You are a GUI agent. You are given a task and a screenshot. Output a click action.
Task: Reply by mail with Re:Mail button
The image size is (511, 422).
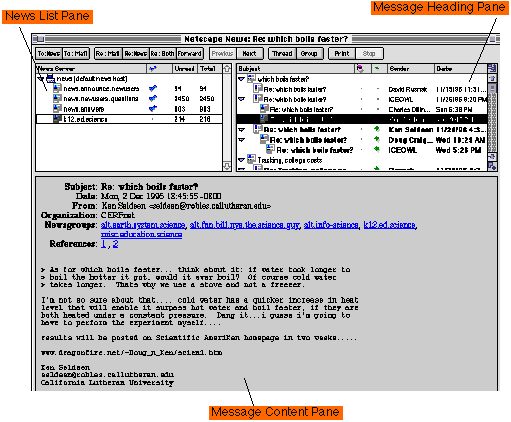coord(108,53)
